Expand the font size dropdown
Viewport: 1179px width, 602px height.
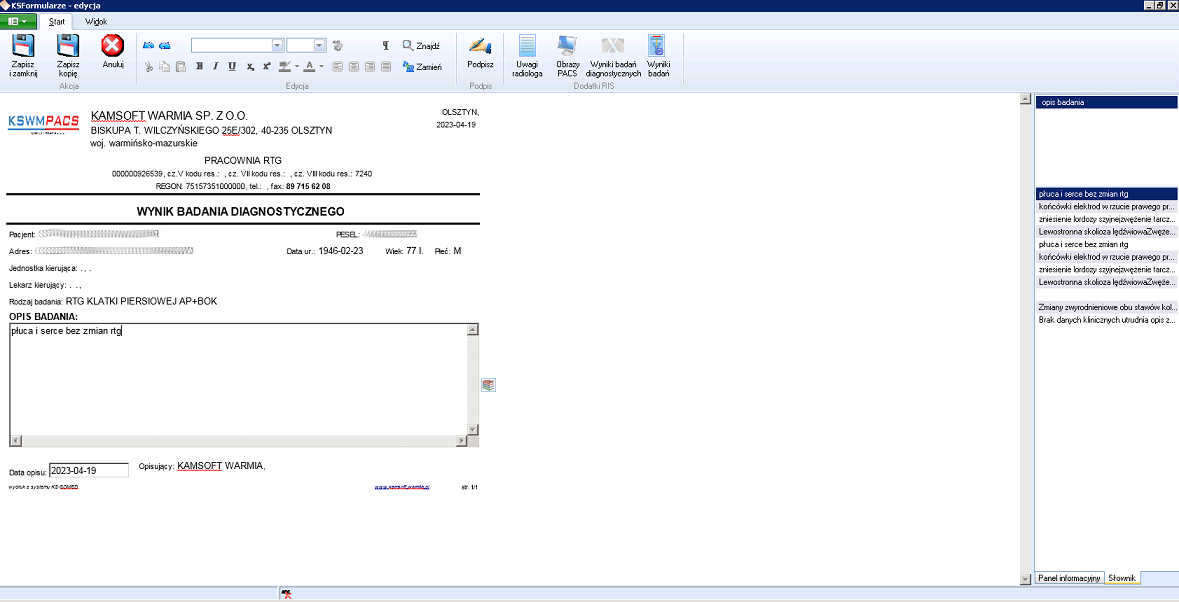(x=320, y=45)
